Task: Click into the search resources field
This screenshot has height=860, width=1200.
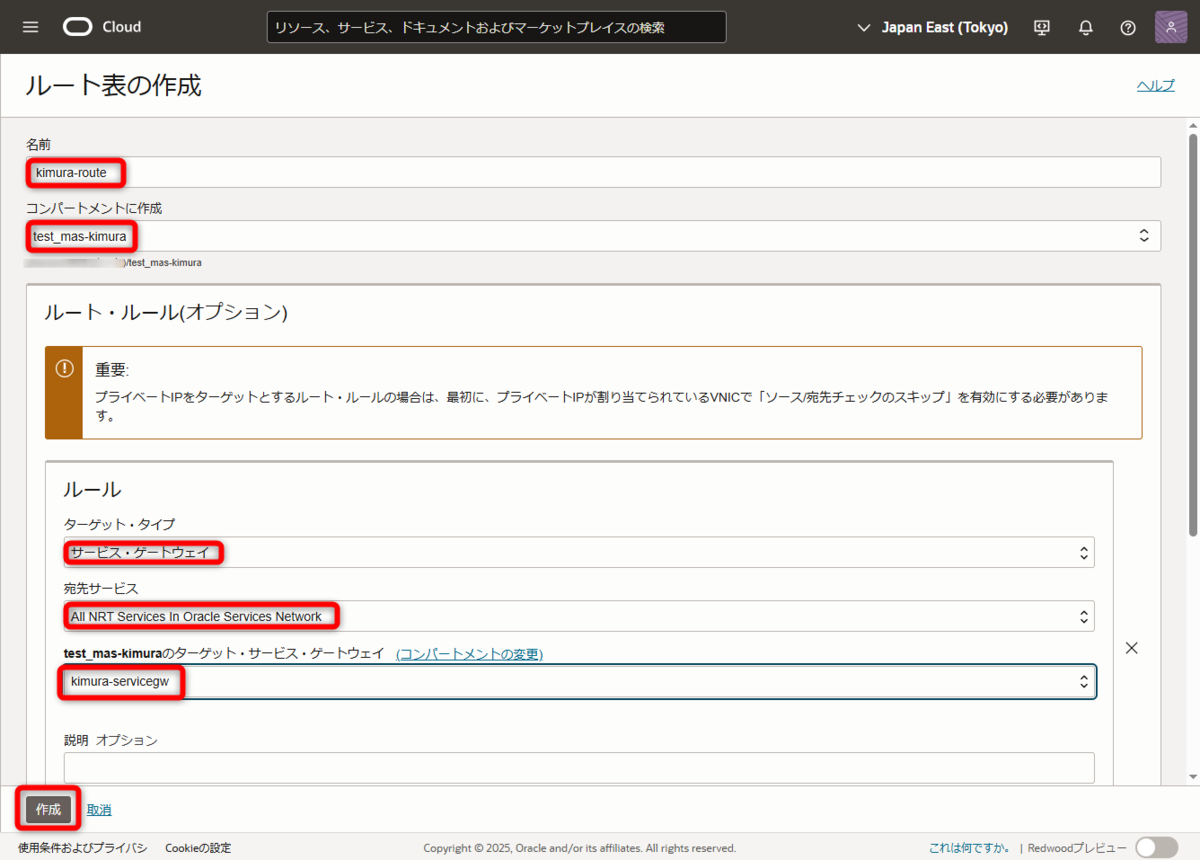Action: point(497,27)
